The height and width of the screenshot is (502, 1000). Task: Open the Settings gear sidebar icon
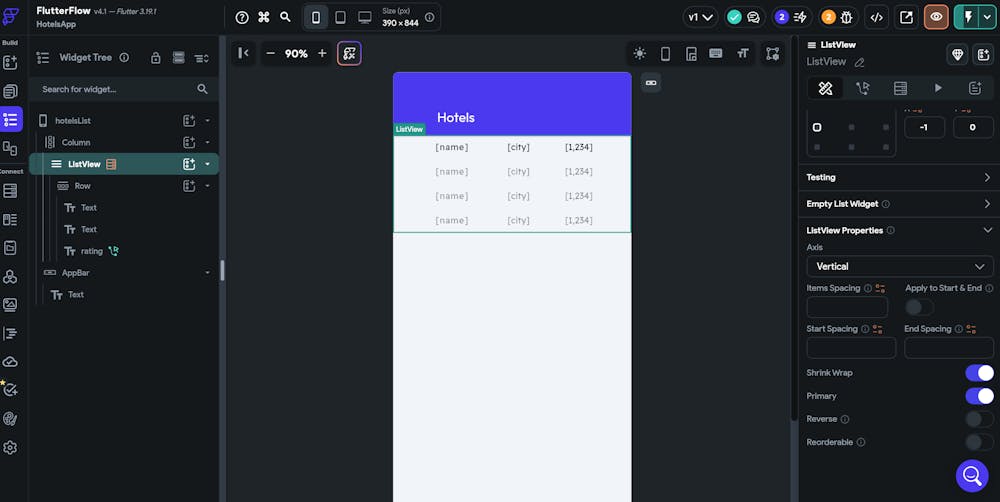[10, 447]
